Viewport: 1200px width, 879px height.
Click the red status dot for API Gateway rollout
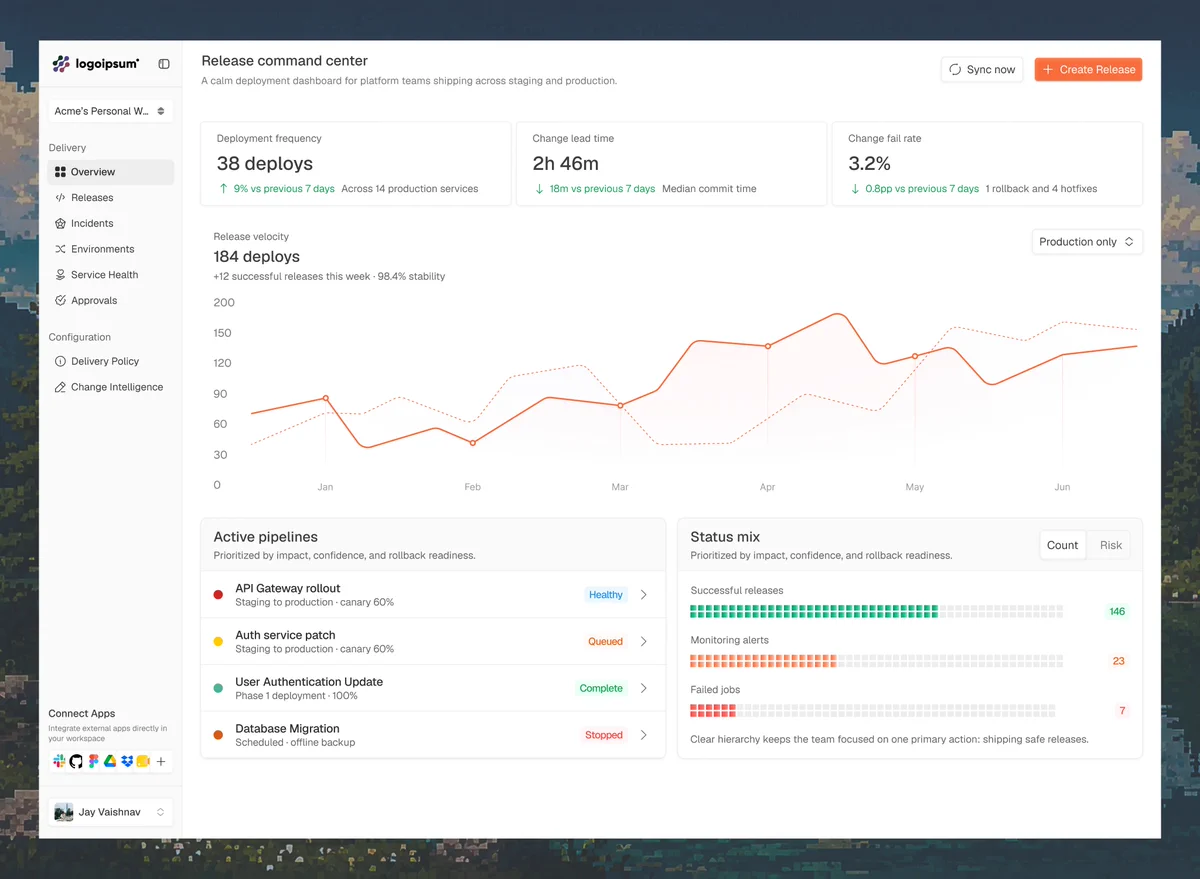(218, 595)
